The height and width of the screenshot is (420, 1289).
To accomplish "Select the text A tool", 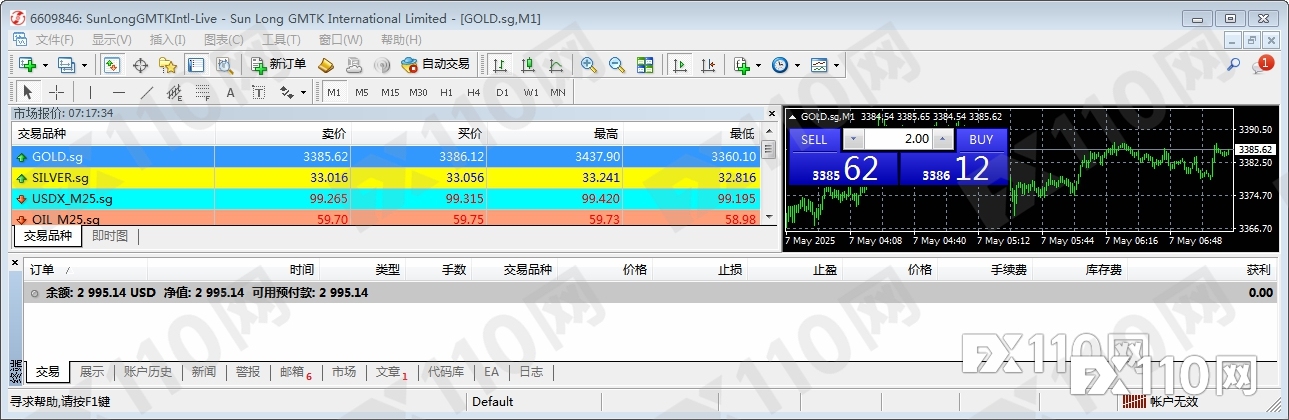I will tap(230, 92).
